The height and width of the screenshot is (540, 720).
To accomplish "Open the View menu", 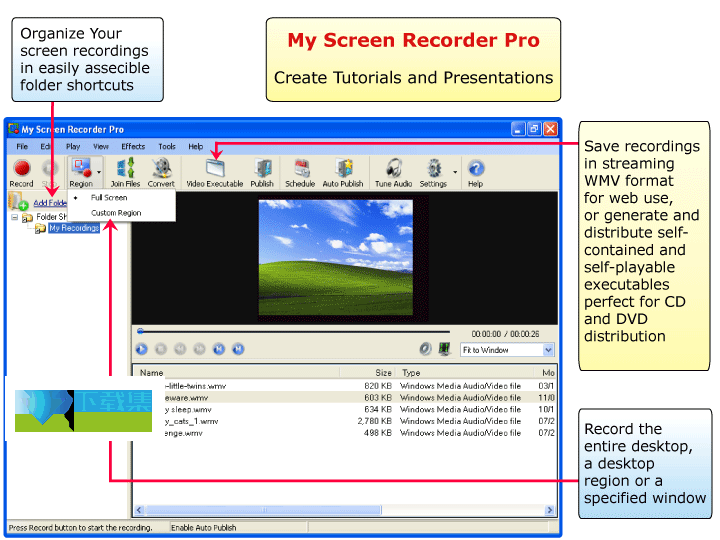I will coord(101,146).
